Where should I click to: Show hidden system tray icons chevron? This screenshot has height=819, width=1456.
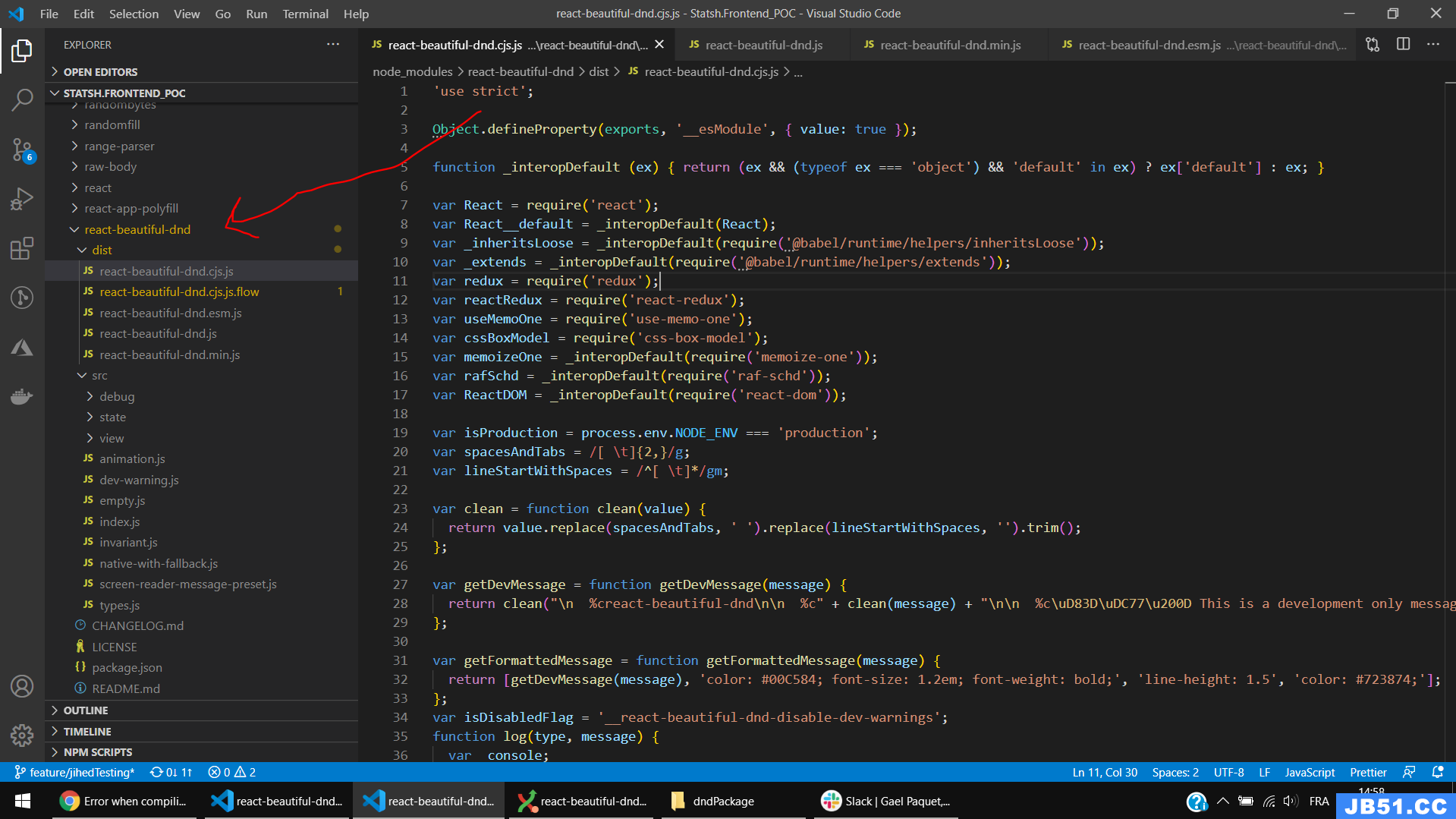point(1222,801)
